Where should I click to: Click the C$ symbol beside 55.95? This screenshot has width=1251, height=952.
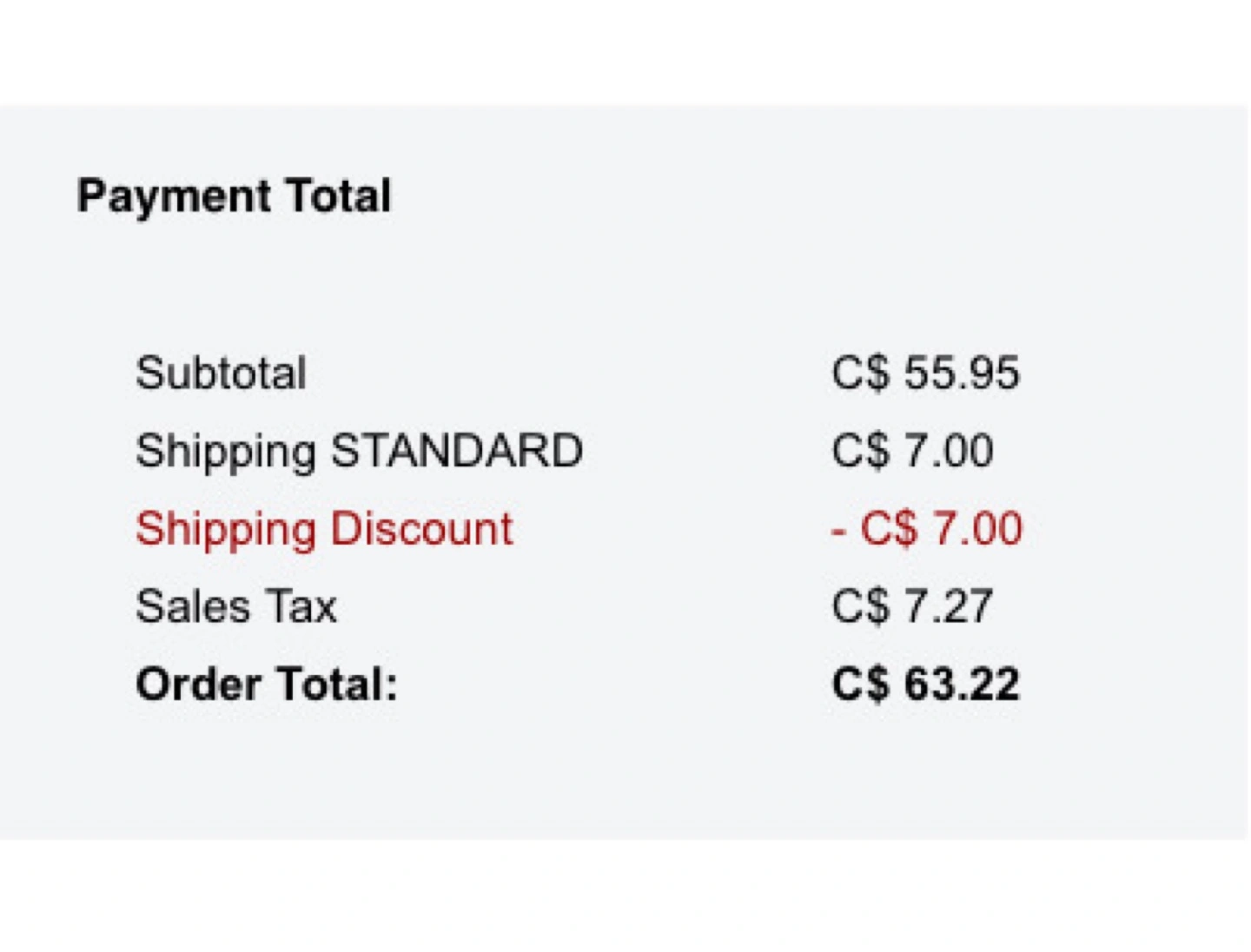click(861, 374)
